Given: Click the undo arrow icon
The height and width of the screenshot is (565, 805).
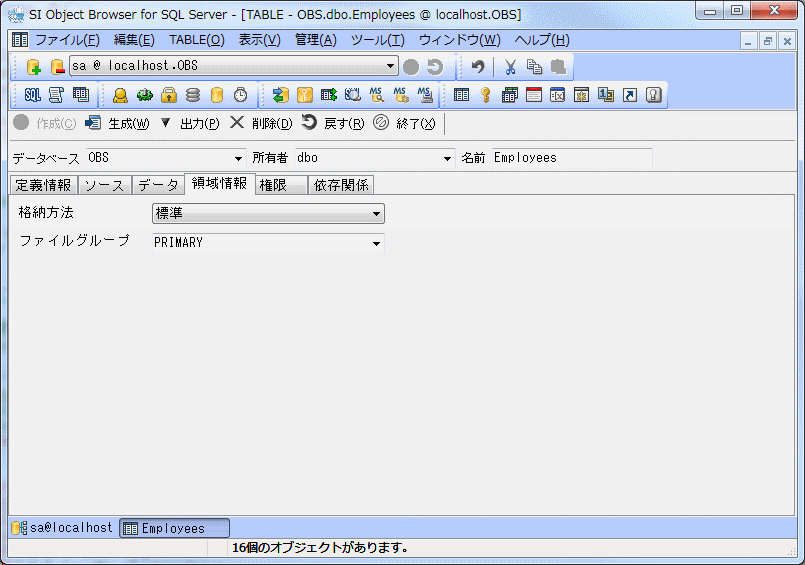Looking at the screenshot, I should pos(478,67).
